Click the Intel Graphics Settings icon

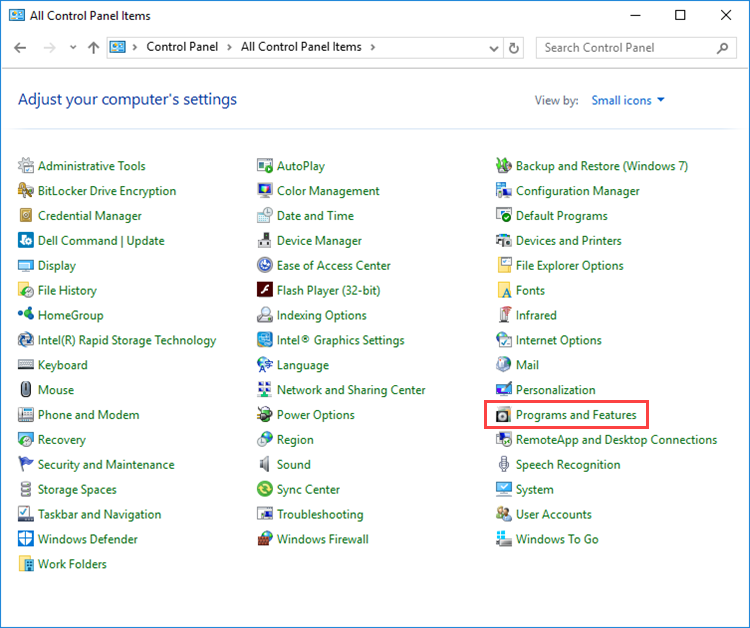pyautogui.click(x=265, y=340)
